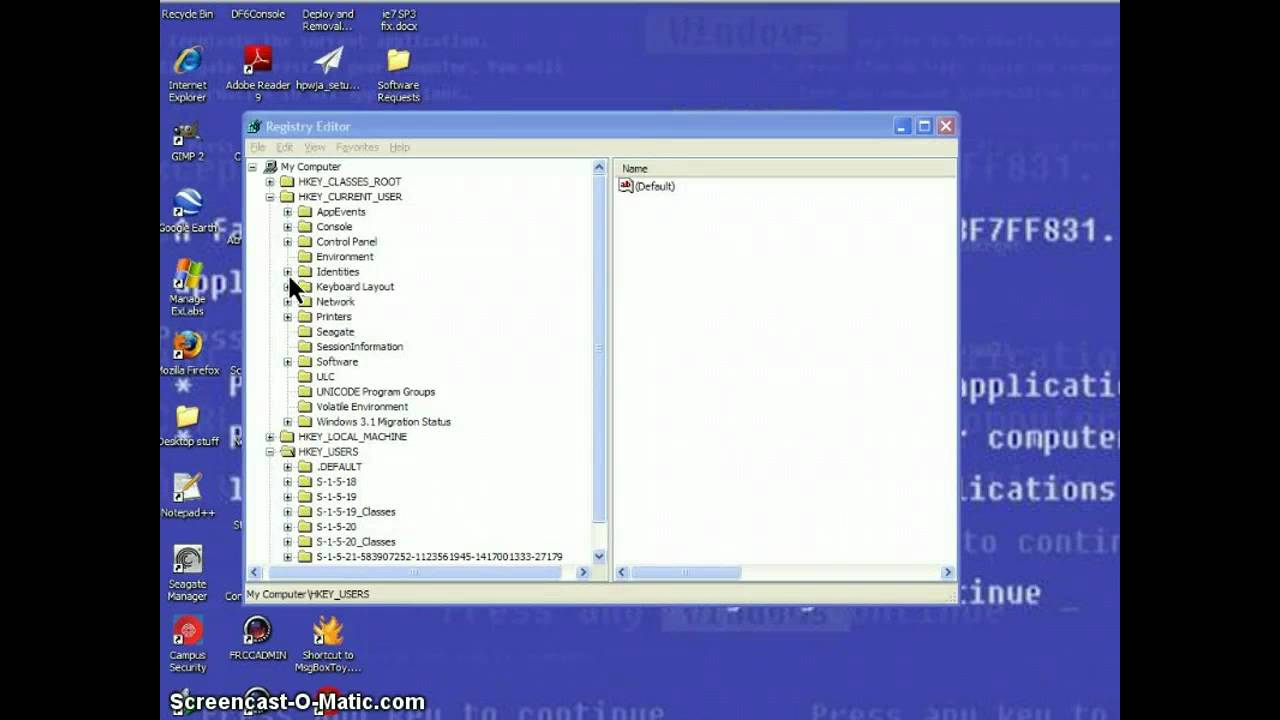Screen dimensions: 1280x720
Task: Expand the Control Panel key
Action: coord(288,242)
